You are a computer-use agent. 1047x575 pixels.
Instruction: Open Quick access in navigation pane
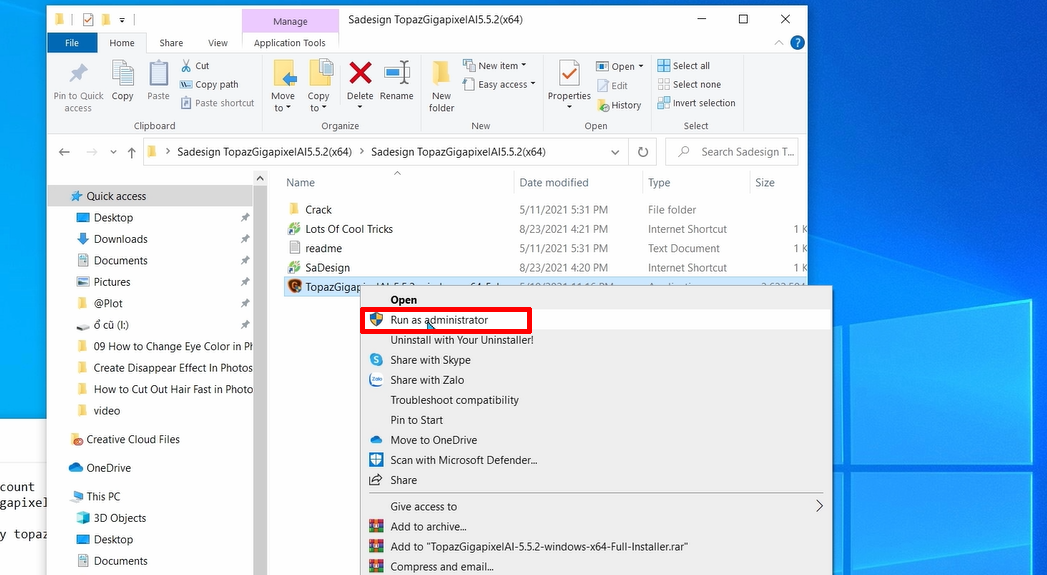(x=116, y=196)
